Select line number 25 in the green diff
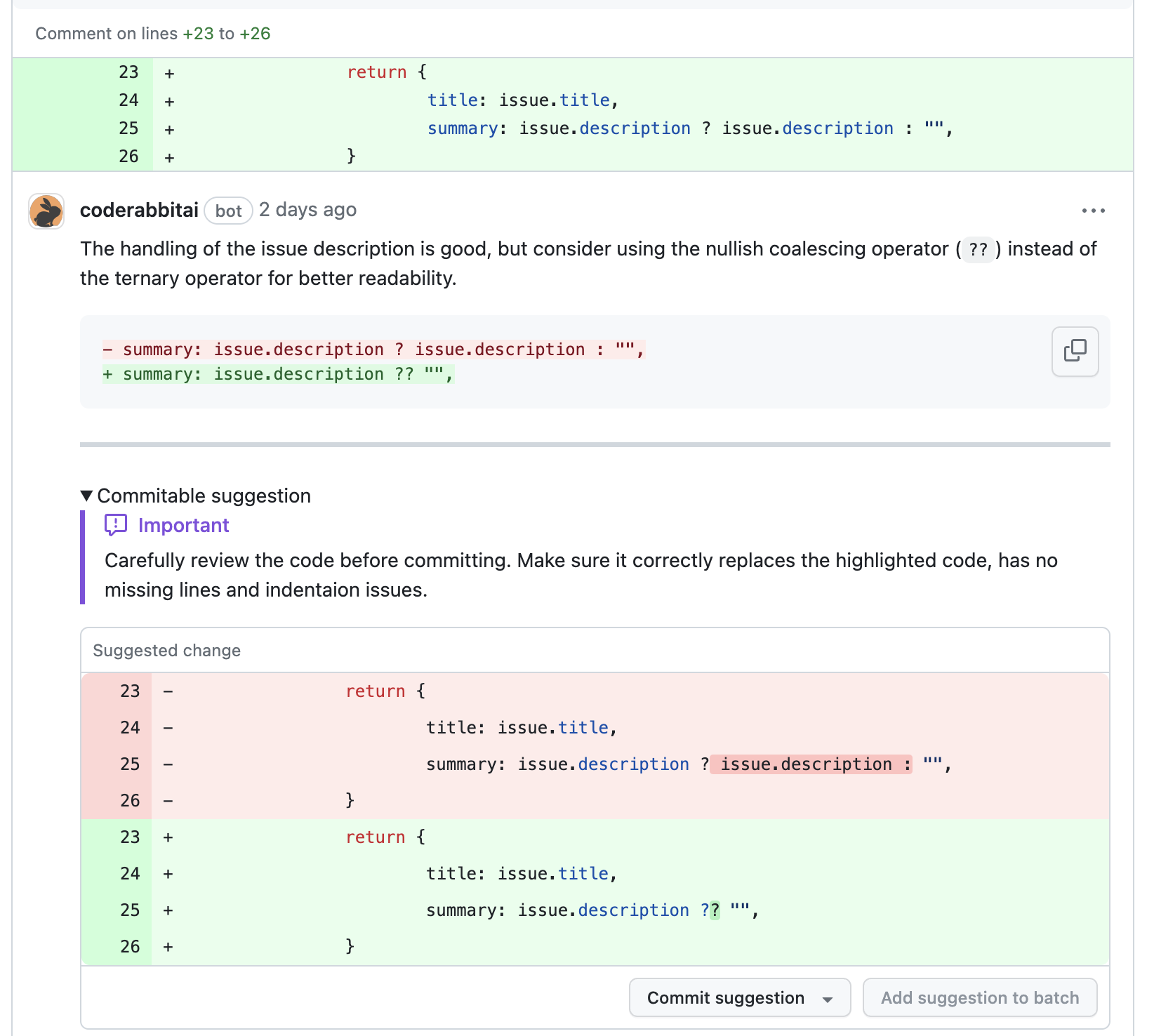This screenshot has height=1036, width=1154. [x=128, y=128]
